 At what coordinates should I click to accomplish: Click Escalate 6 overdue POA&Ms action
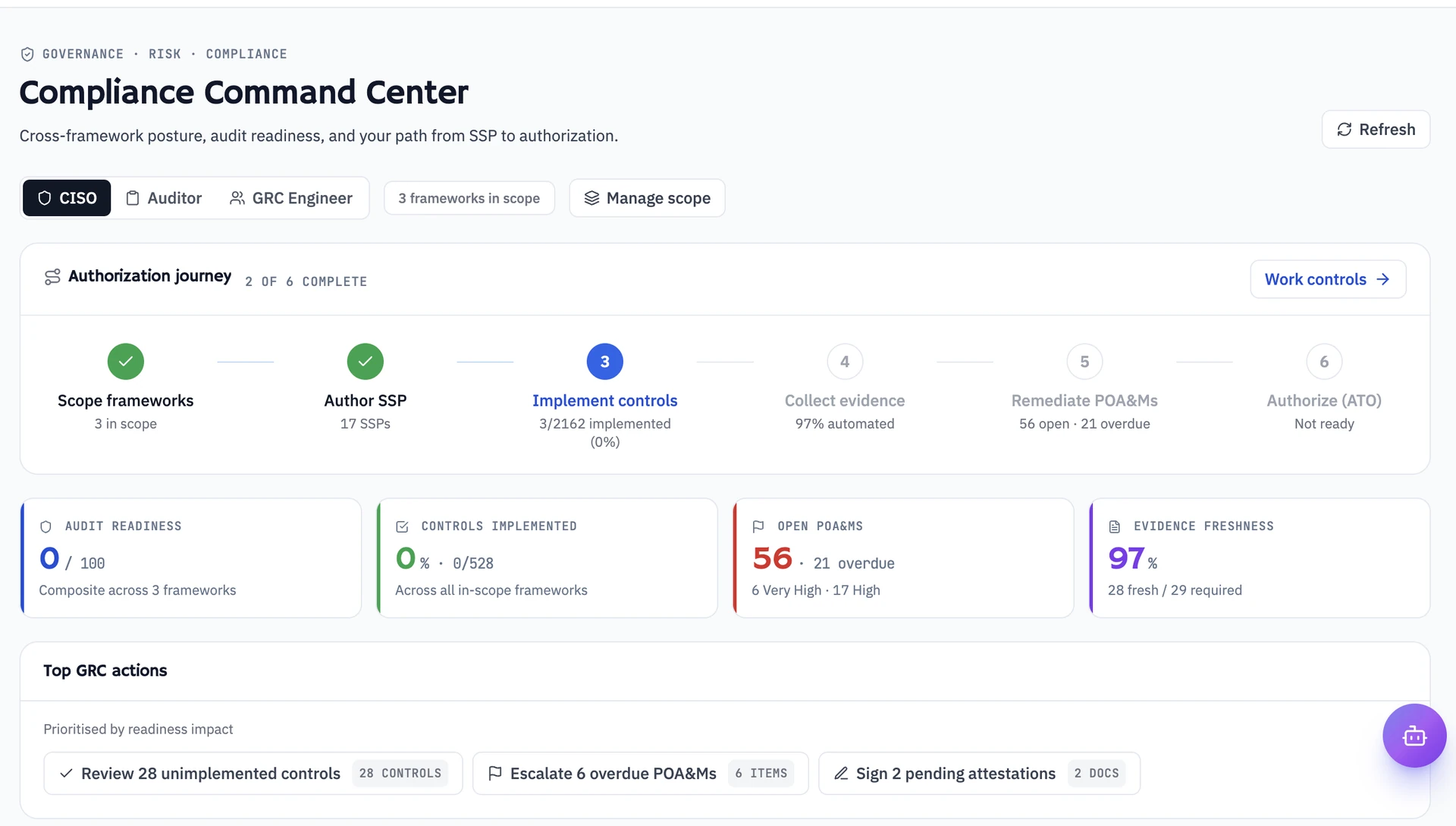[x=640, y=774]
